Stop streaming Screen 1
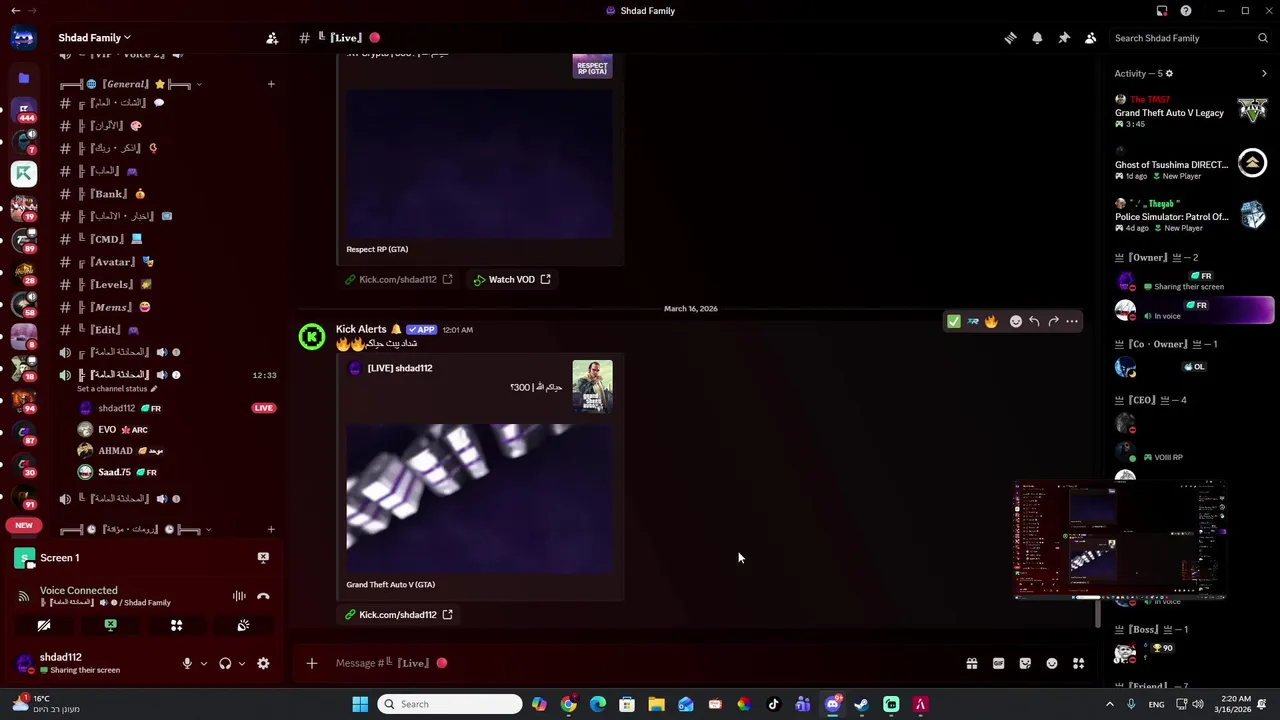The image size is (1280, 720). tap(263, 558)
